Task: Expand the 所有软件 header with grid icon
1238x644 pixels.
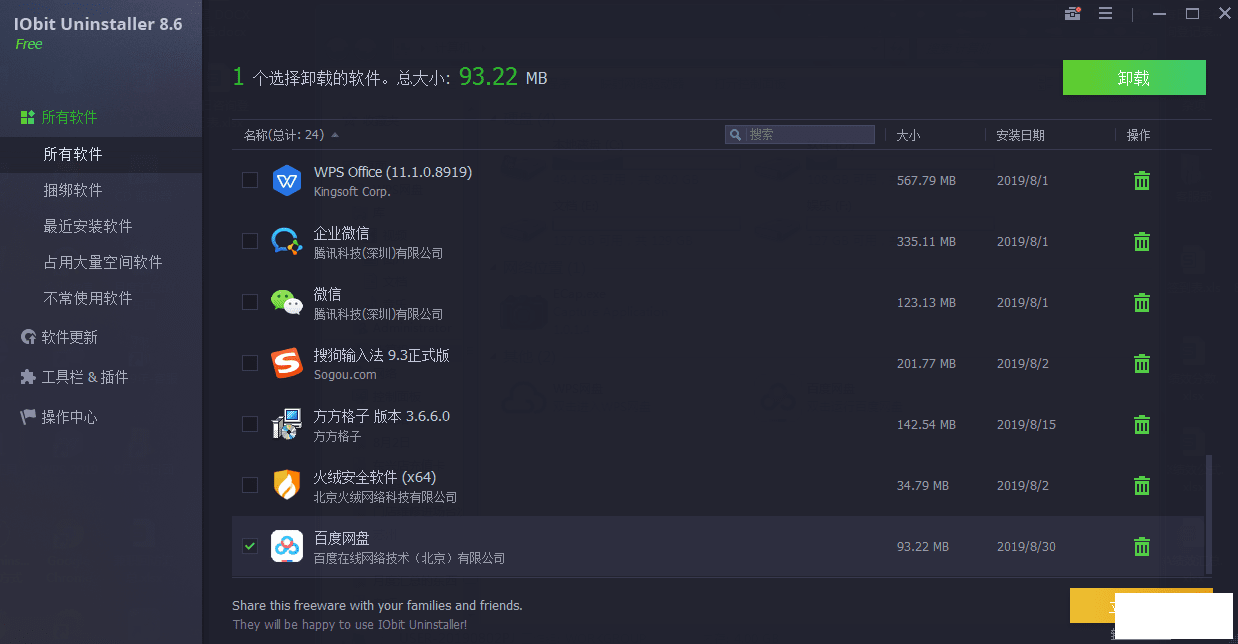Action: (x=59, y=117)
